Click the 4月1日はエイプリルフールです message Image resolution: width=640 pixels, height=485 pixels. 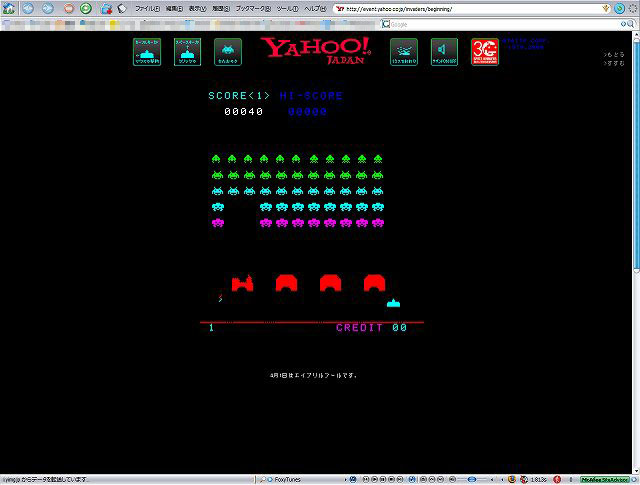coord(313,375)
